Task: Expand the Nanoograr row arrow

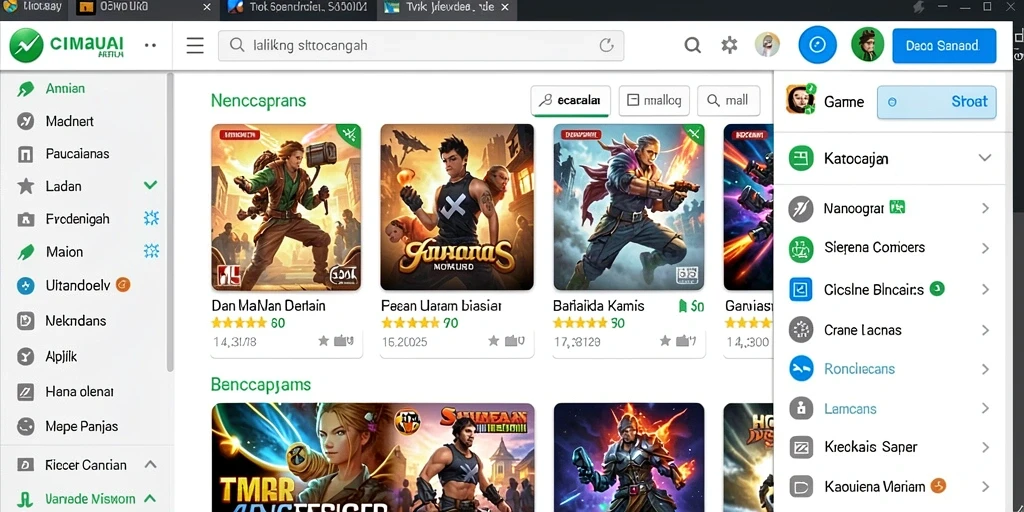Action: (985, 208)
